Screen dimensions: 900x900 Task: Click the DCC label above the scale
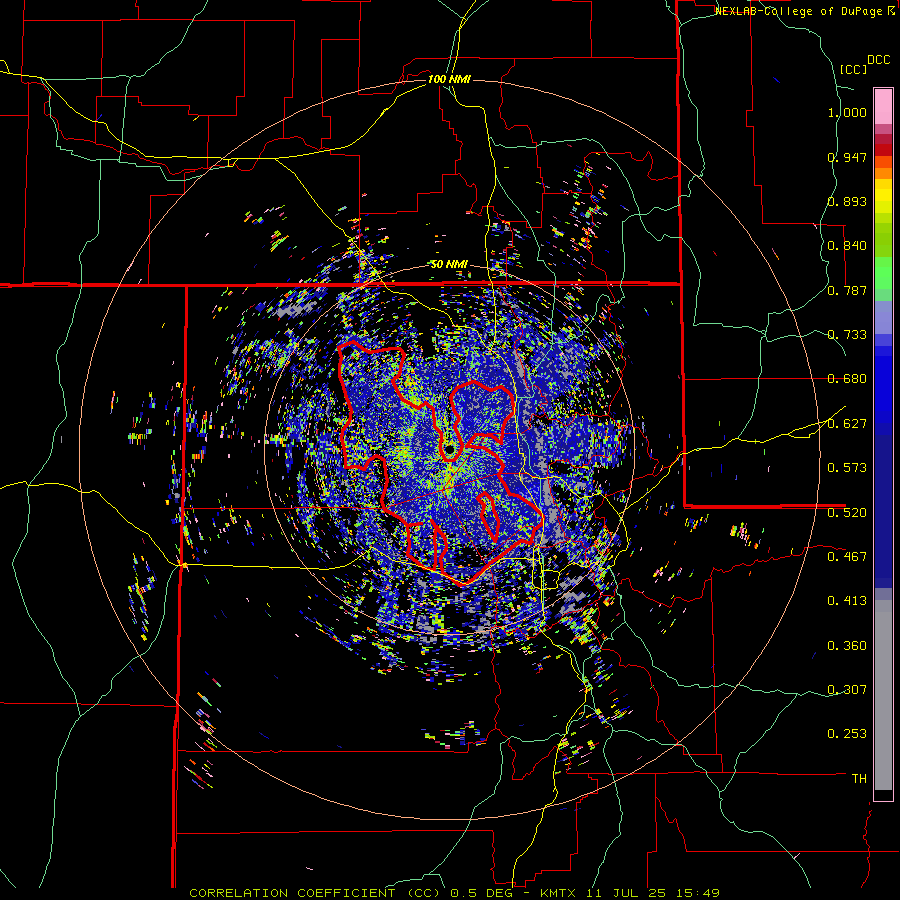tap(878, 60)
